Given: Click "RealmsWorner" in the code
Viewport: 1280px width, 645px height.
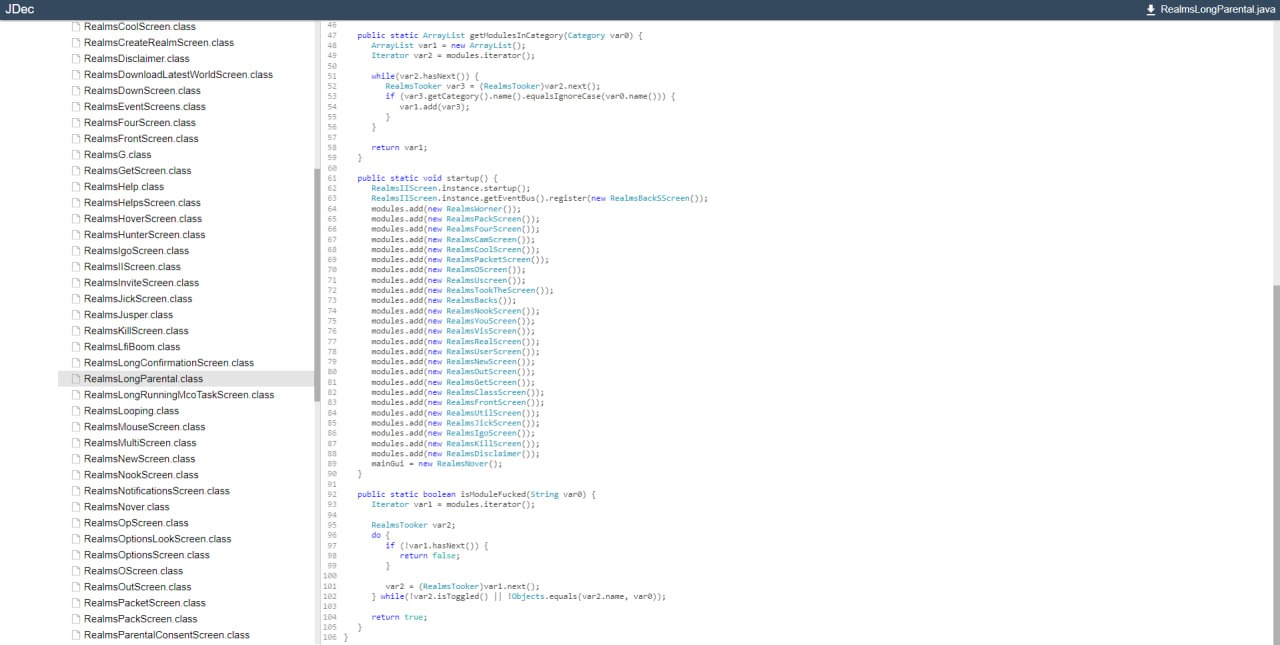Looking at the screenshot, I should point(476,209).
